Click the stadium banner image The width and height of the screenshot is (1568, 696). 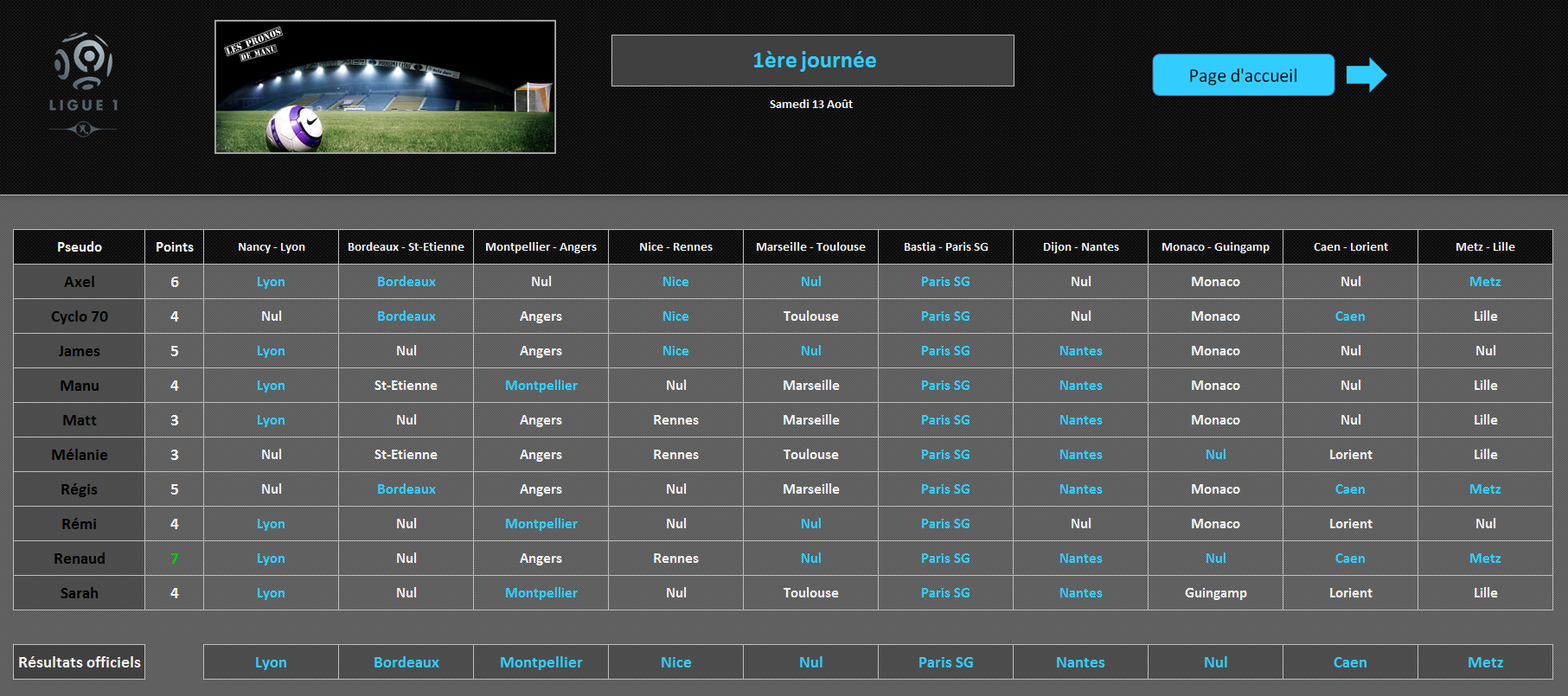pos(385,86)
